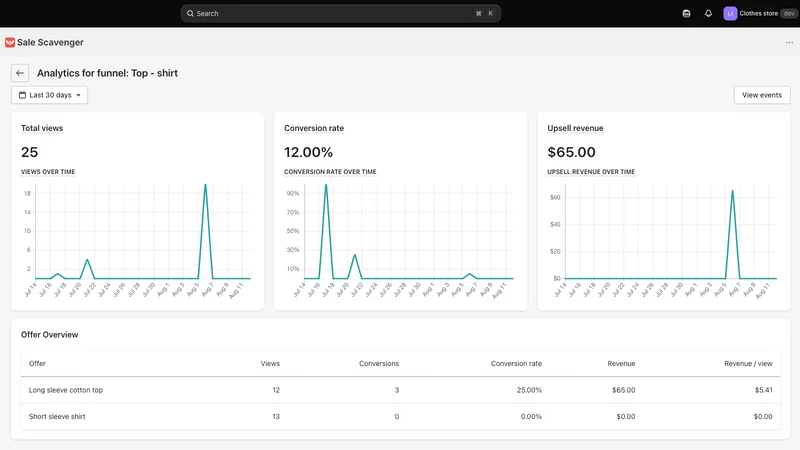This screenshot has height=450, width=800.
Task: Click the peak of the views chart
Action: (205, 186)
